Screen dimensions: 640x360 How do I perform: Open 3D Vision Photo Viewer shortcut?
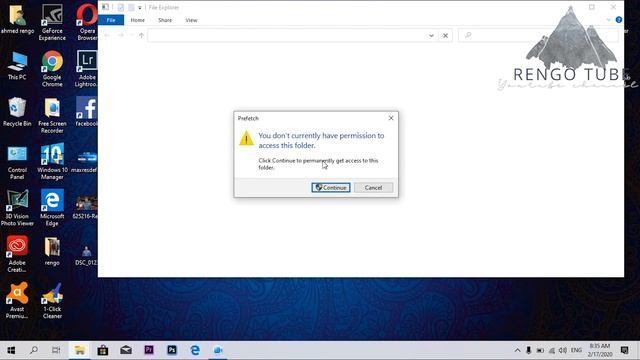tap(17, 208)
